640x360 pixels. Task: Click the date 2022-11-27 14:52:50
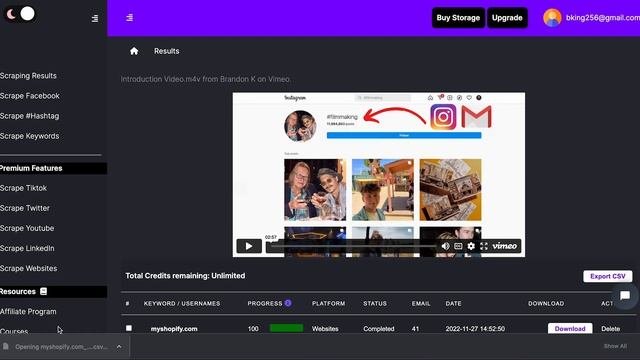tap(475, 329)
